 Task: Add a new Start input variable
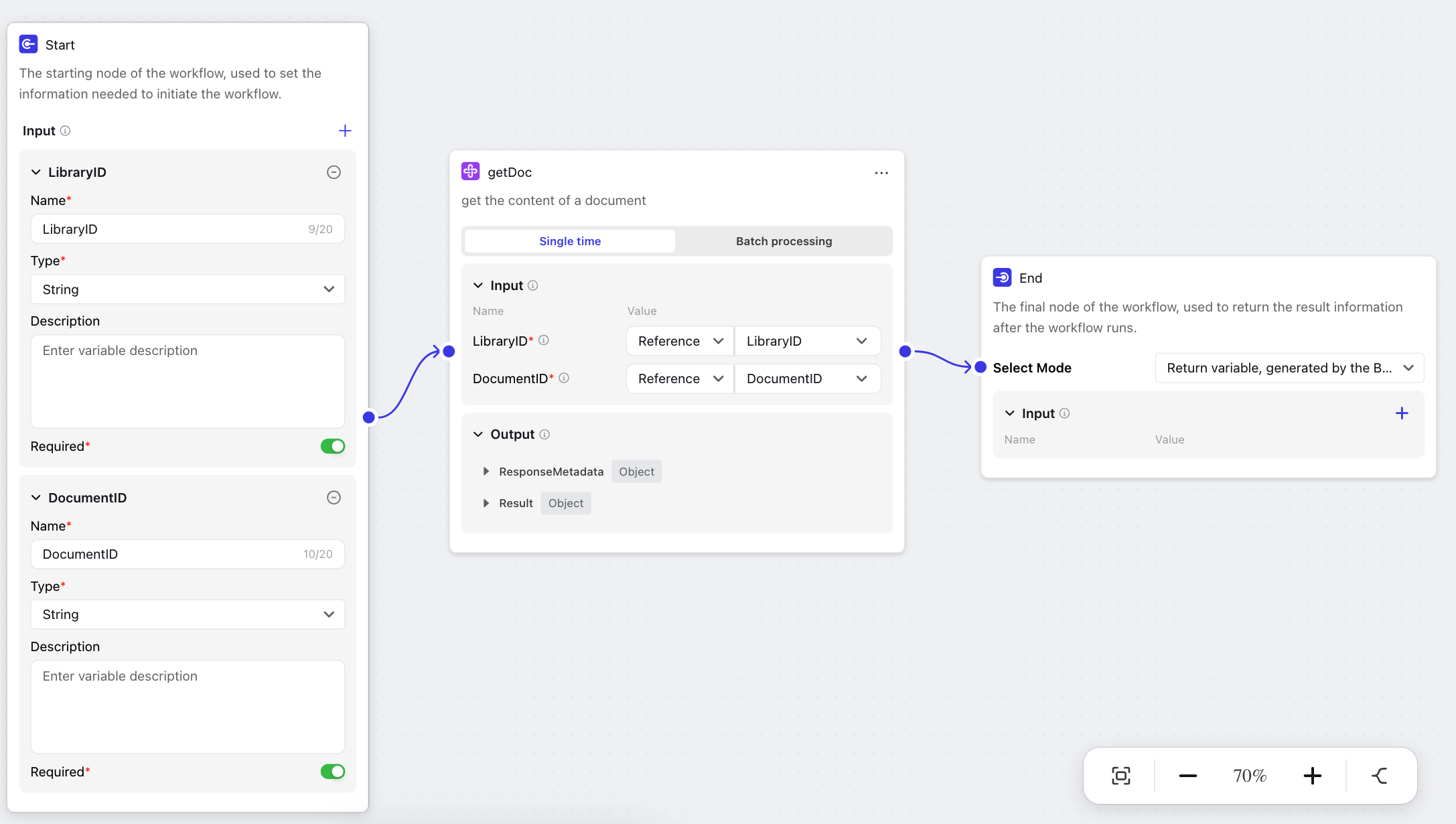point(345,131)
